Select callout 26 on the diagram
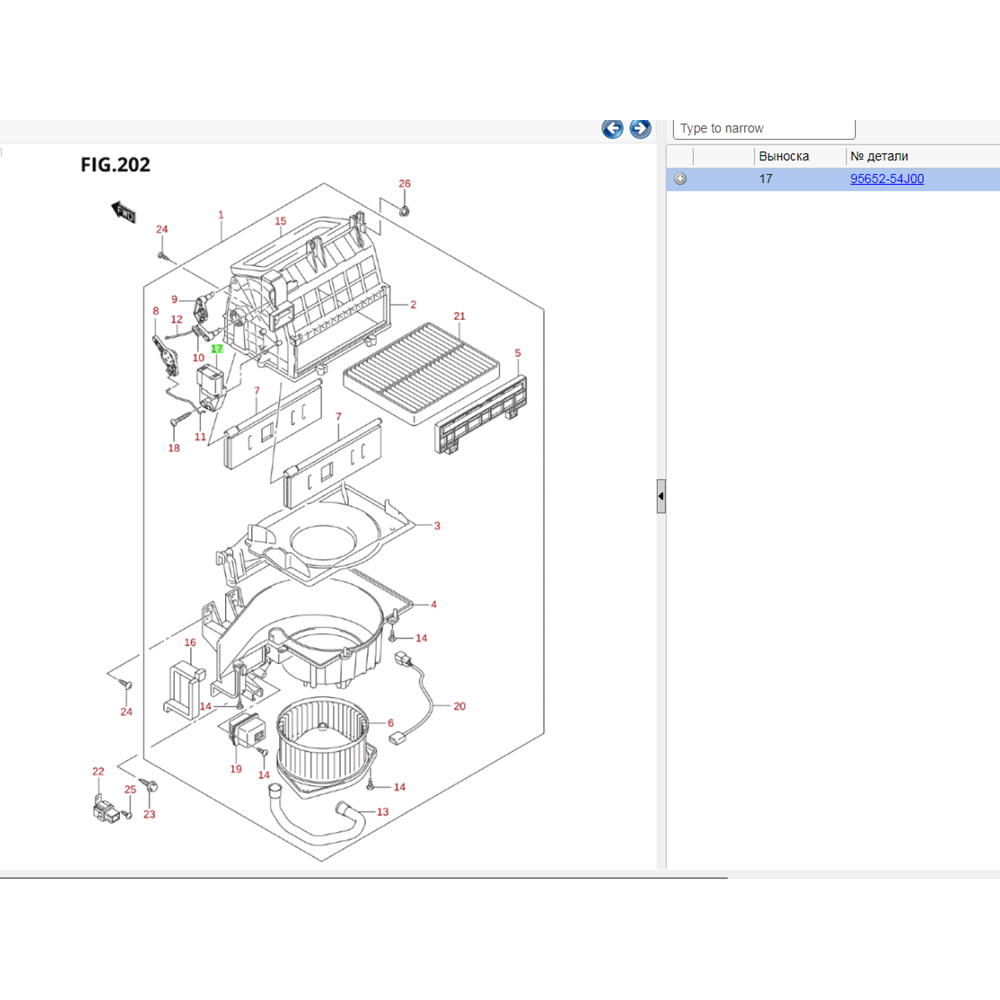Viewport: 1000px width, 1000px height. pyautogui.click(x=405, y=184)
